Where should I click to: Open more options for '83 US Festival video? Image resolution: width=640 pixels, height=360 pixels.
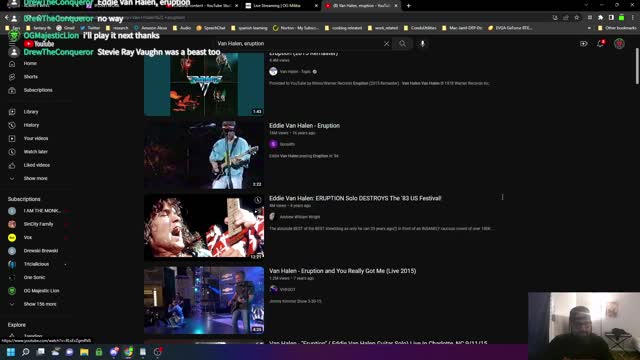tap(502, 198)
